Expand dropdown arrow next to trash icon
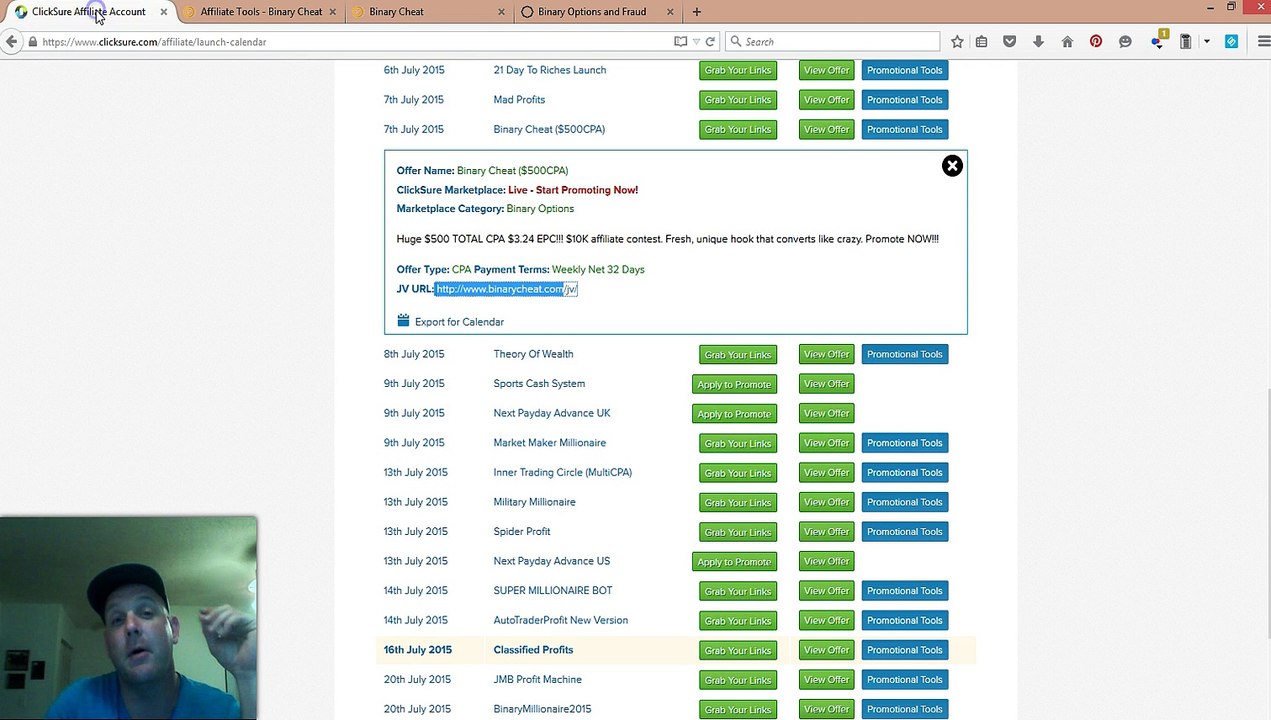Screen dimensions: 1271x720 point(1207,42)
